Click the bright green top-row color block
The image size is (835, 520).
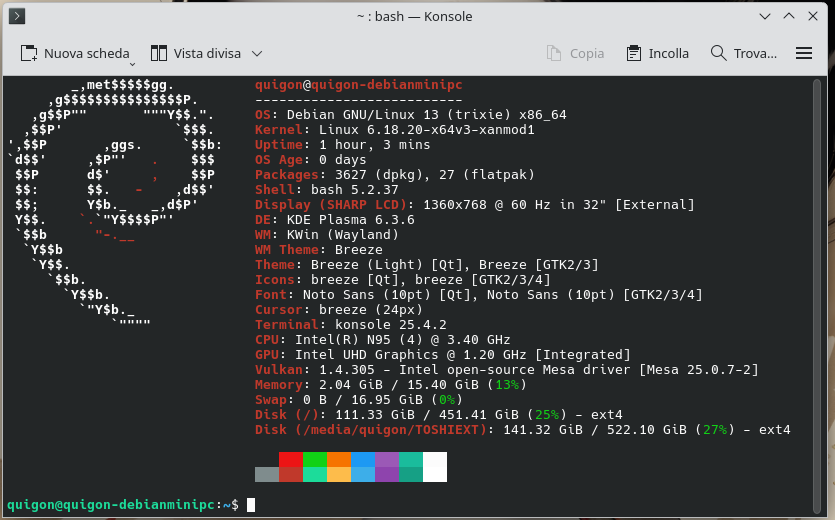[x=314, y=459]
